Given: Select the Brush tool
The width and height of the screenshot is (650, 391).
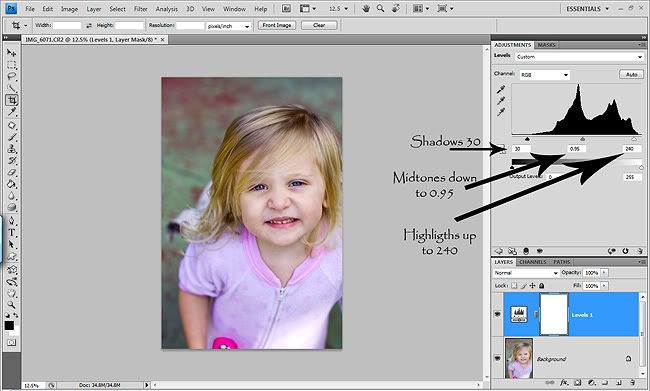Looking at the screenshot, I should point(12,137).
